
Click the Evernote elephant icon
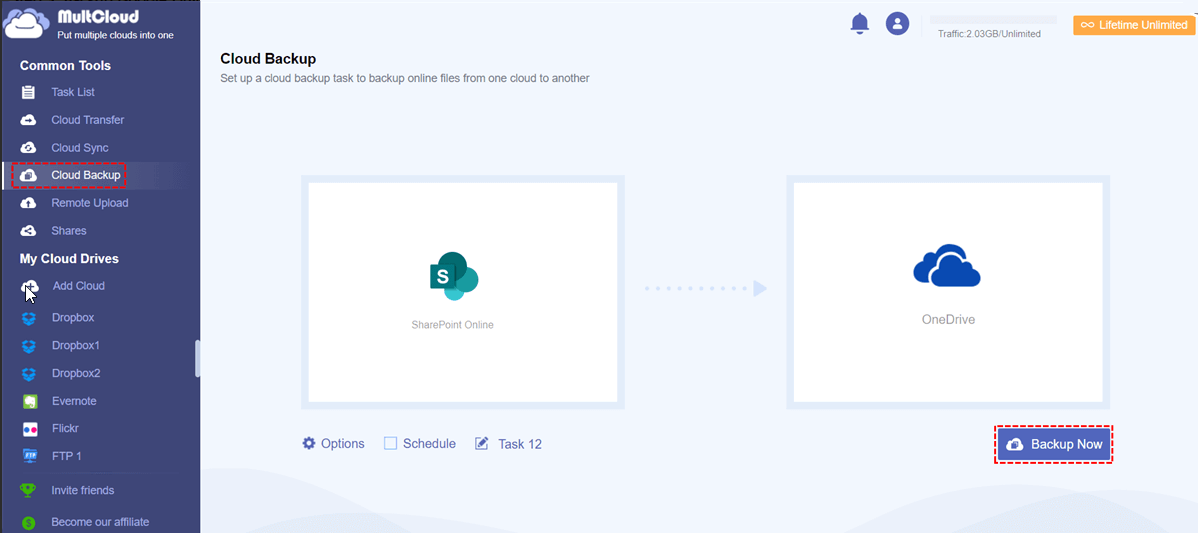(x=29, y=401)
